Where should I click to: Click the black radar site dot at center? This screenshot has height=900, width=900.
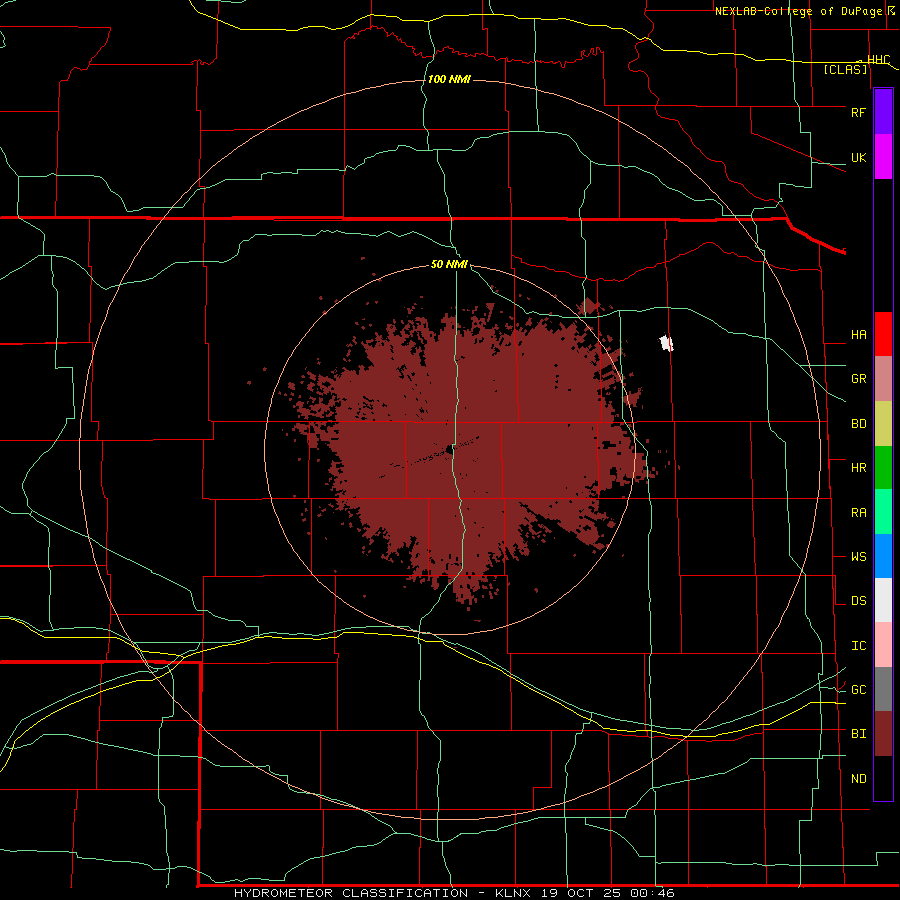pyautogui.click(x=449, y=449)
